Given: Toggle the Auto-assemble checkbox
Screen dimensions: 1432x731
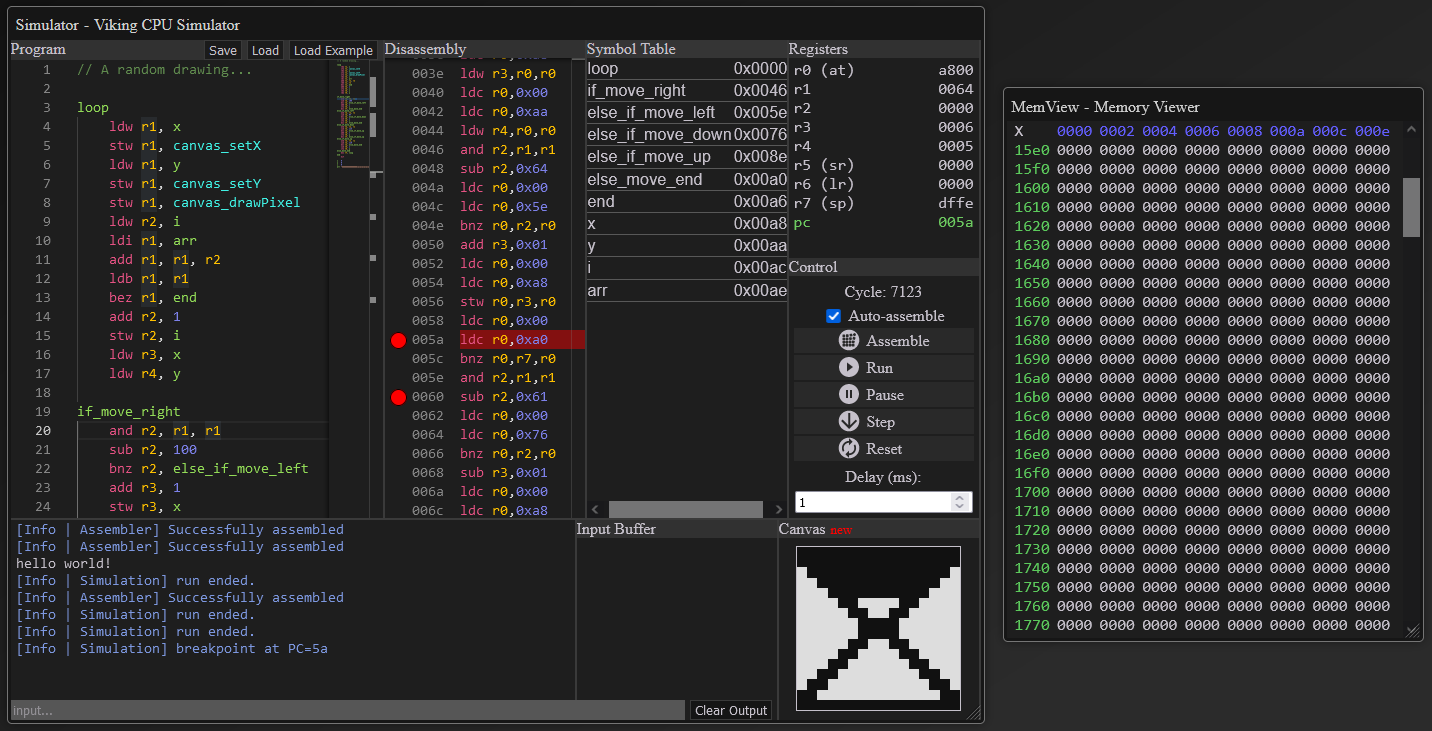Looking at the screenshot, I should (833, 316).
